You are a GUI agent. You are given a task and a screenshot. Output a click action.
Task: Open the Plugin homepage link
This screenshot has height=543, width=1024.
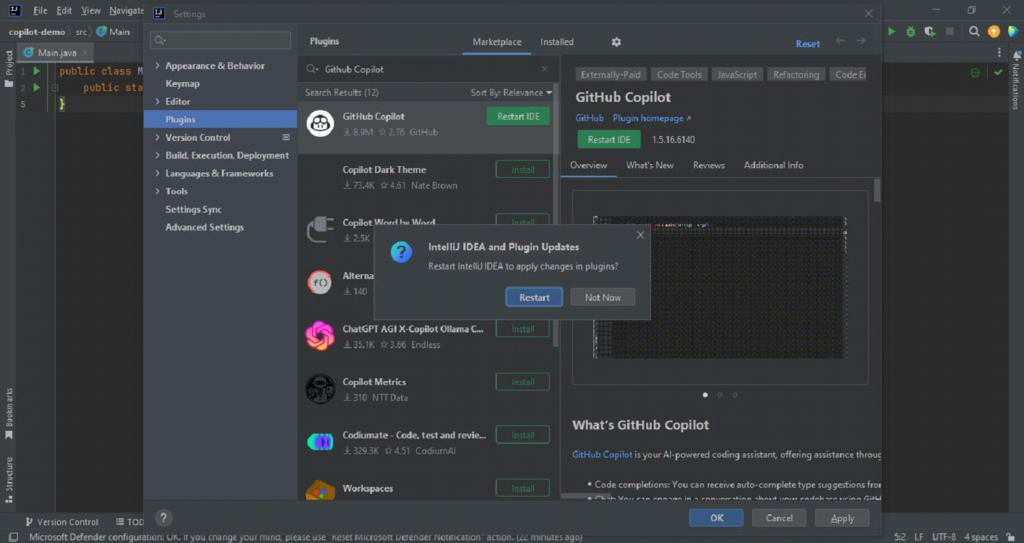651,118
